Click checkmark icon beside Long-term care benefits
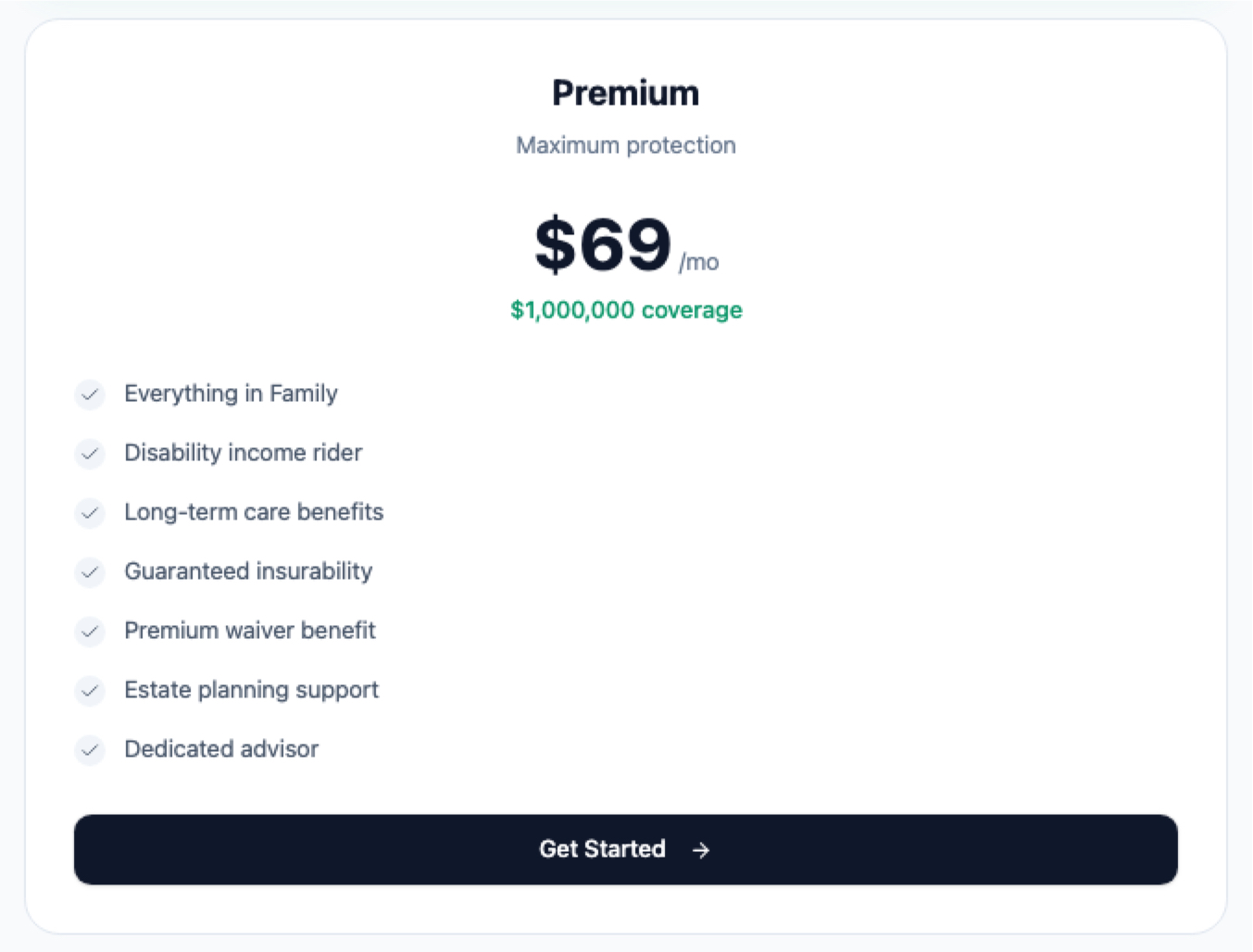The height and width of the screenshot is (952, 1253). tap(90, 513)
